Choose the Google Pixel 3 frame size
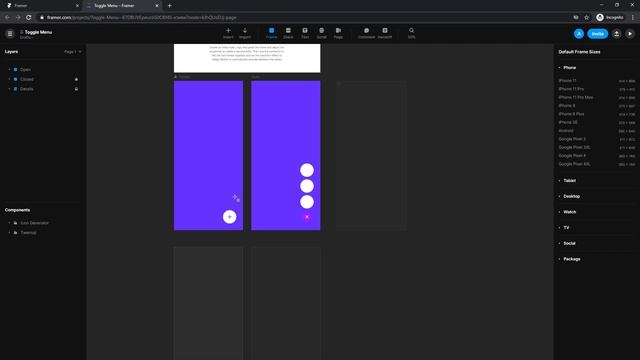 pos(597,139)
